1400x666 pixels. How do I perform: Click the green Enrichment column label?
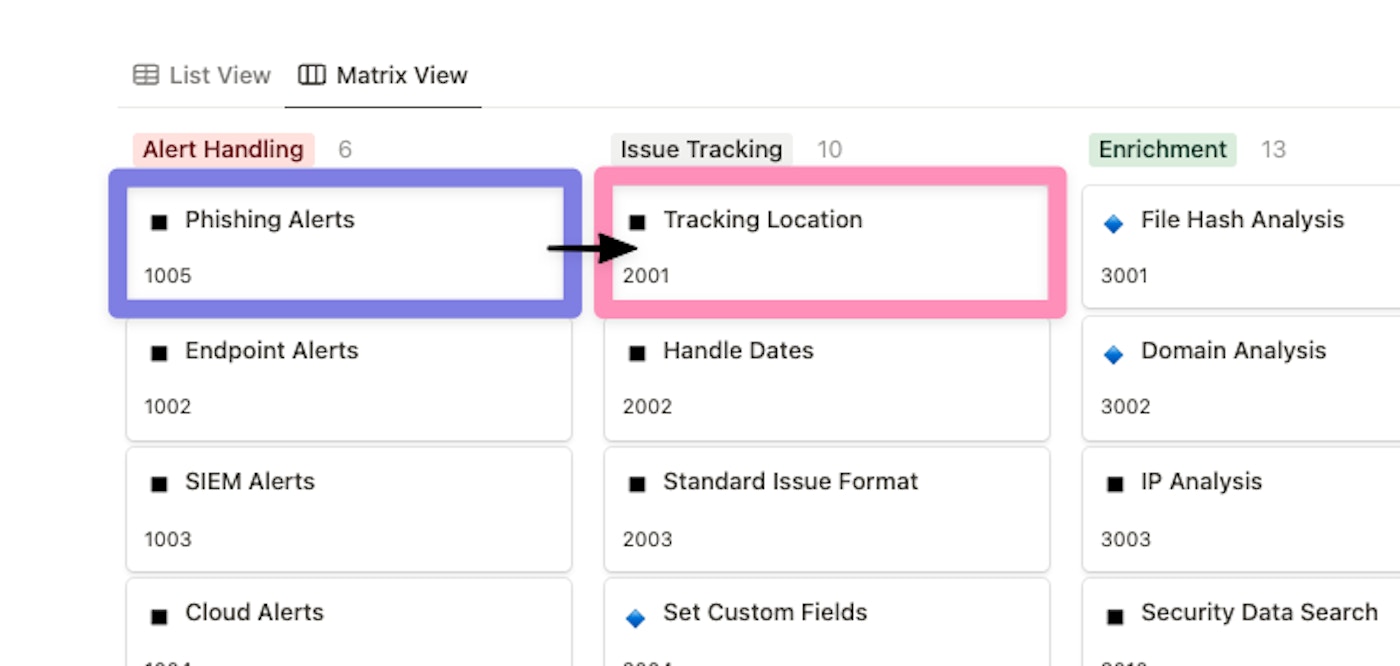[x=1162, y=149]
